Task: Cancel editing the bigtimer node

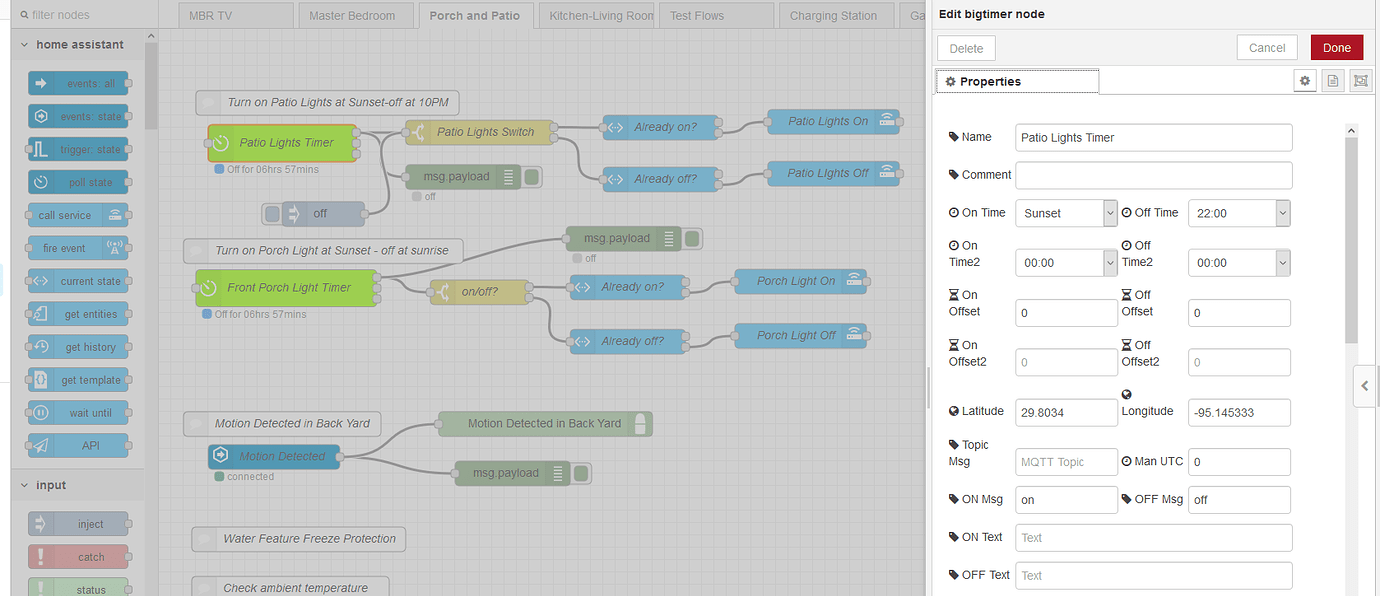Action: coord(1266,47)
